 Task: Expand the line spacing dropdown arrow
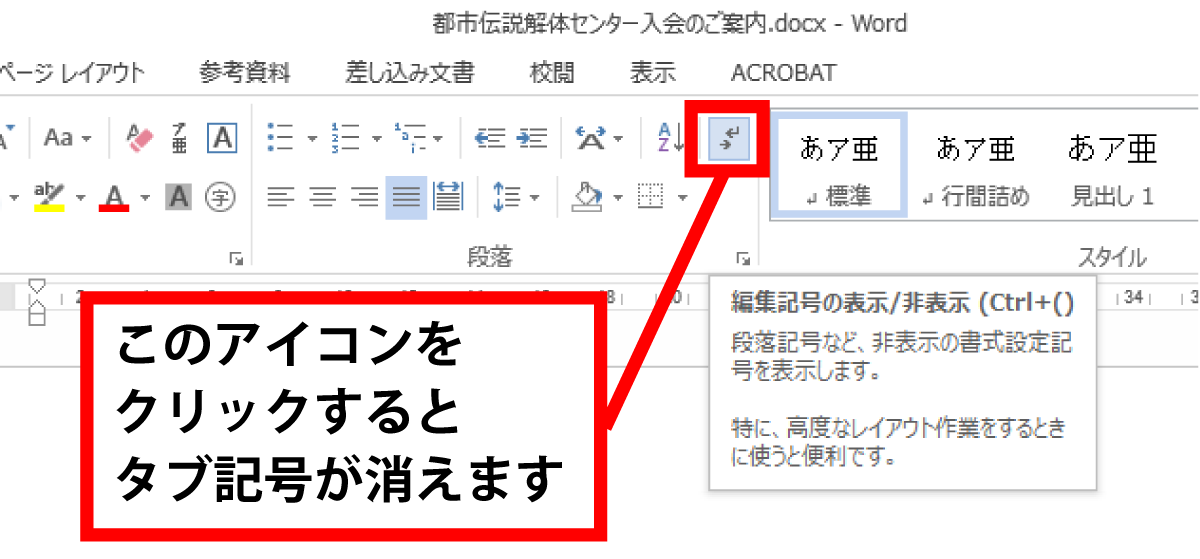pos(535,198)
